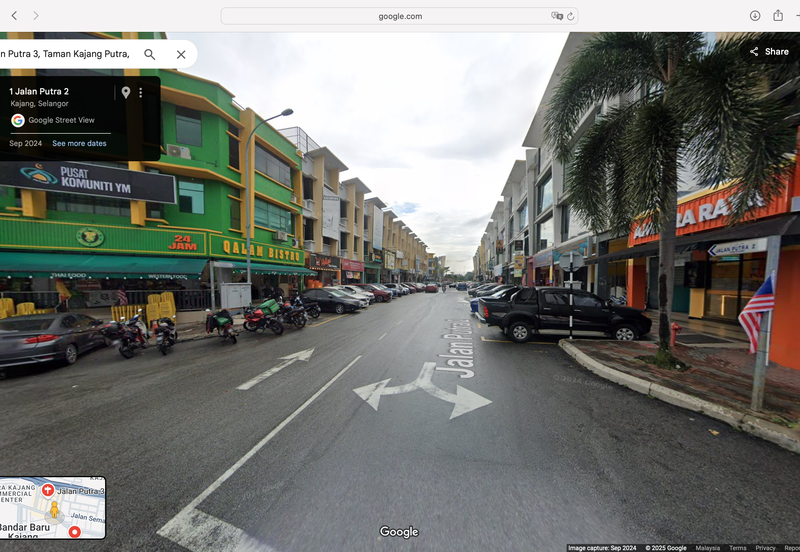Image resolution: width=800 pixels, height=552 pixels.
Task: Click the red hospital marker on minimap
Action: tap(47, 490)
